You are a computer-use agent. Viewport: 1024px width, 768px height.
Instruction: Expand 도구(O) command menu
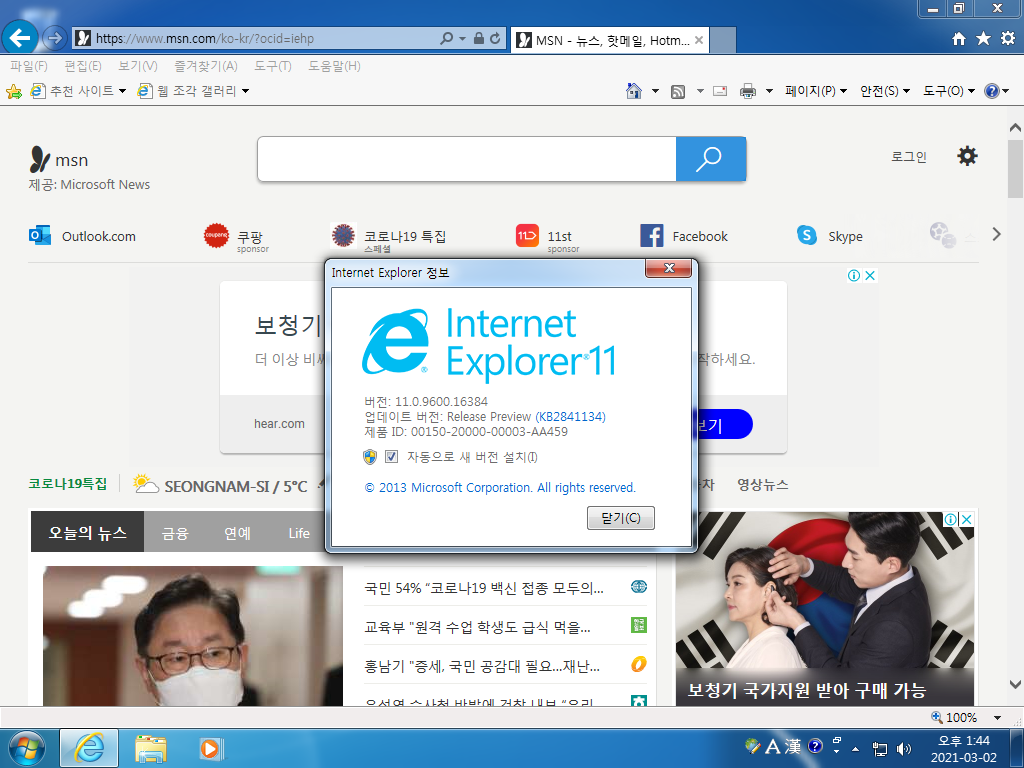click(x=948, y=91)
